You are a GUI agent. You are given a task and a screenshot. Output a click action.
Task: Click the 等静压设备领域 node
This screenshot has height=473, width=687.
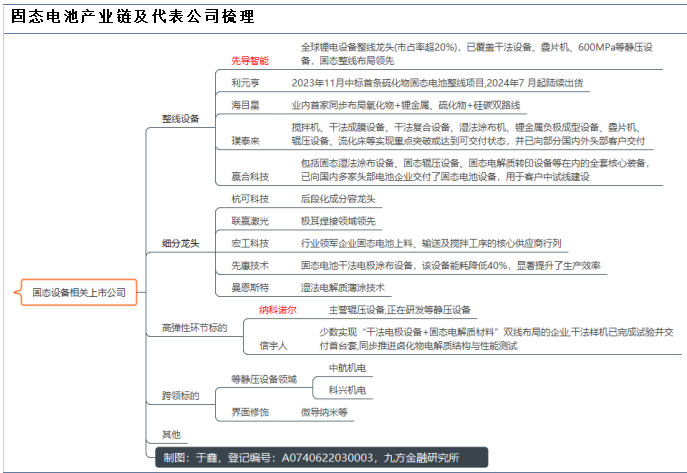point(264,379)
